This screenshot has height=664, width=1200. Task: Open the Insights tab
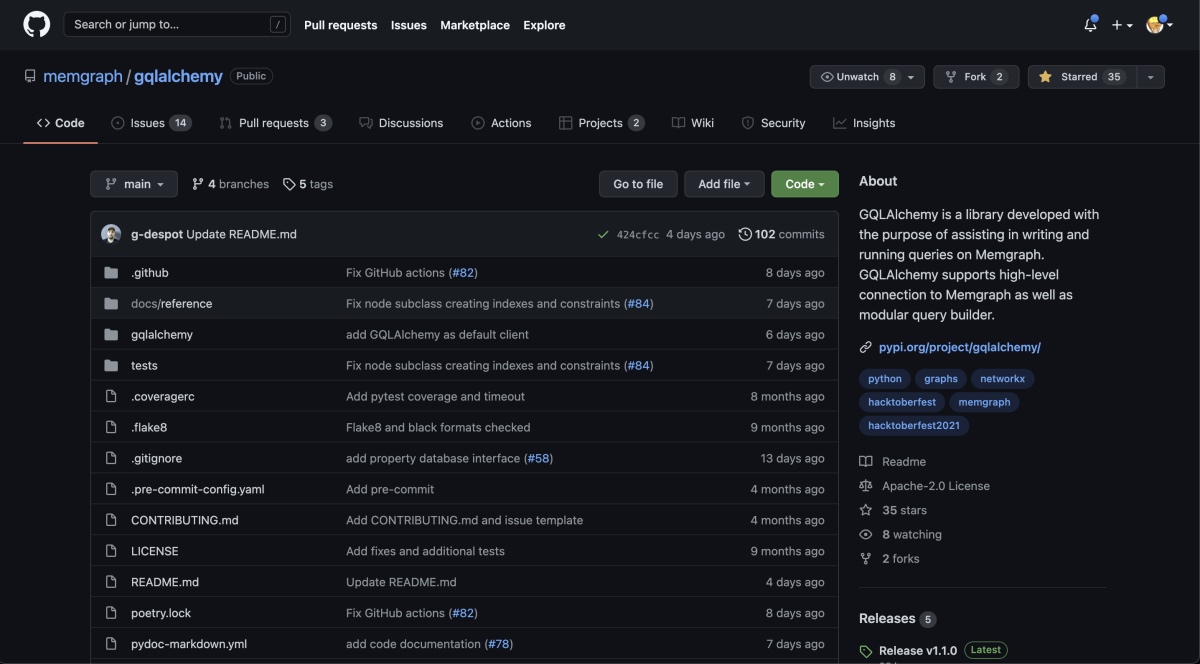coord(864,123)
